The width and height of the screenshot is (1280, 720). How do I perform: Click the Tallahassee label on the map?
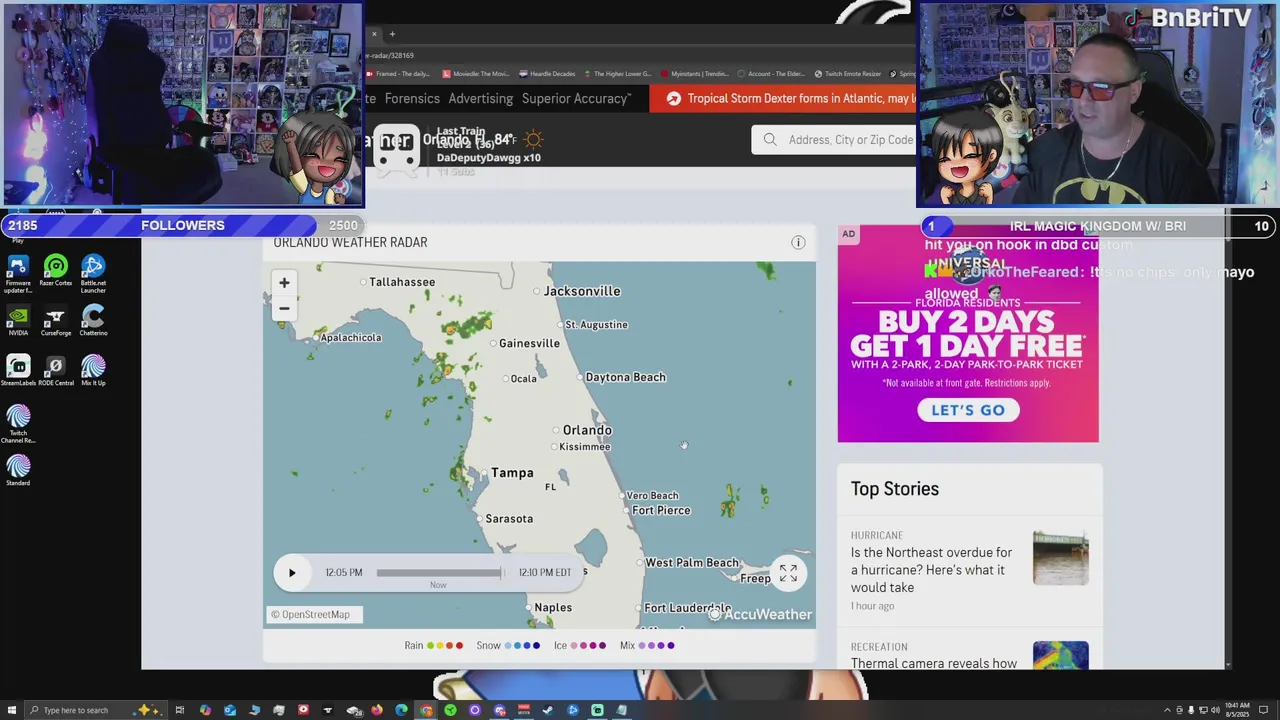tap(402, 282)
